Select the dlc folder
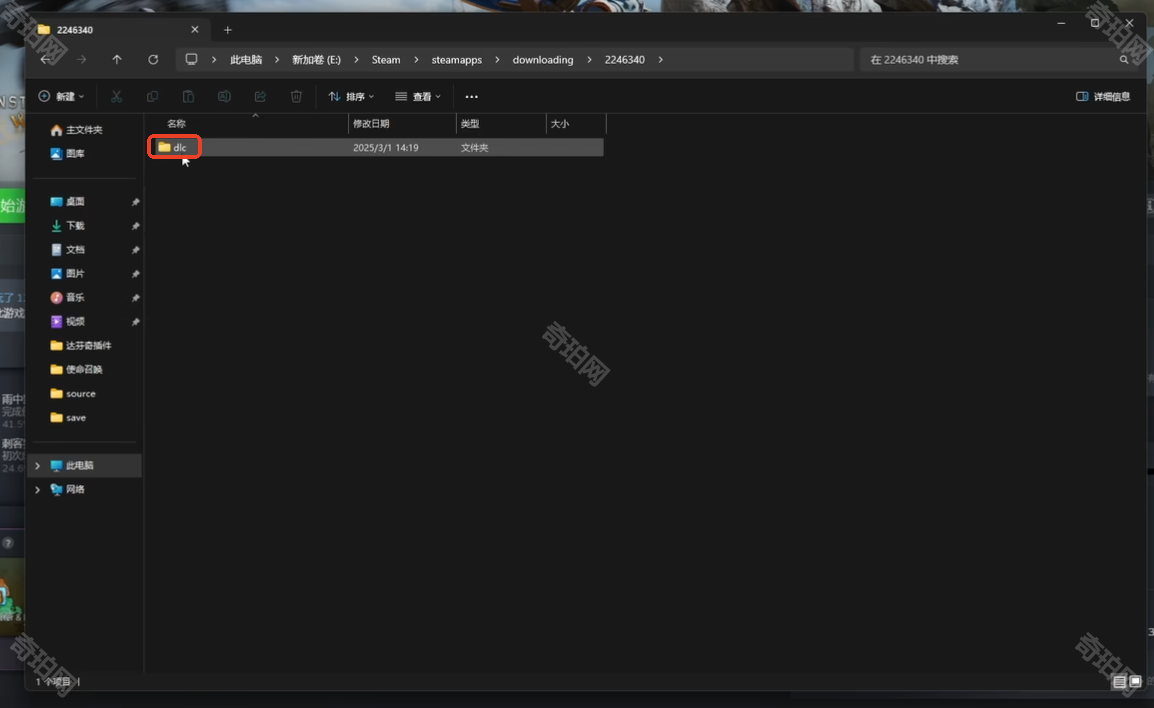Screen dimensions: 1154x708 [x=178, y=148]
